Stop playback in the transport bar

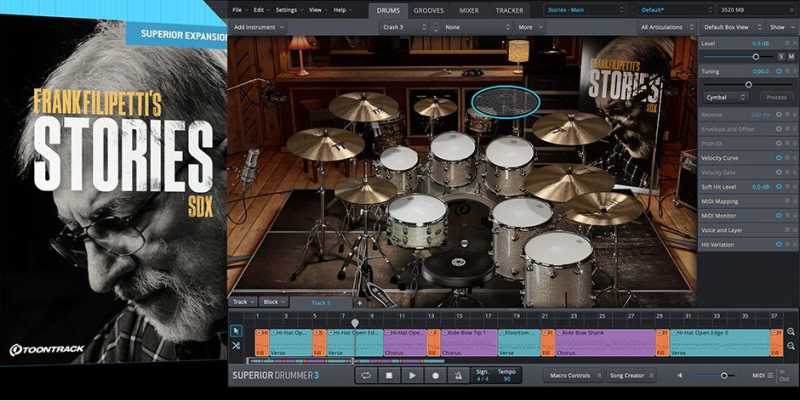click(389, 375)
